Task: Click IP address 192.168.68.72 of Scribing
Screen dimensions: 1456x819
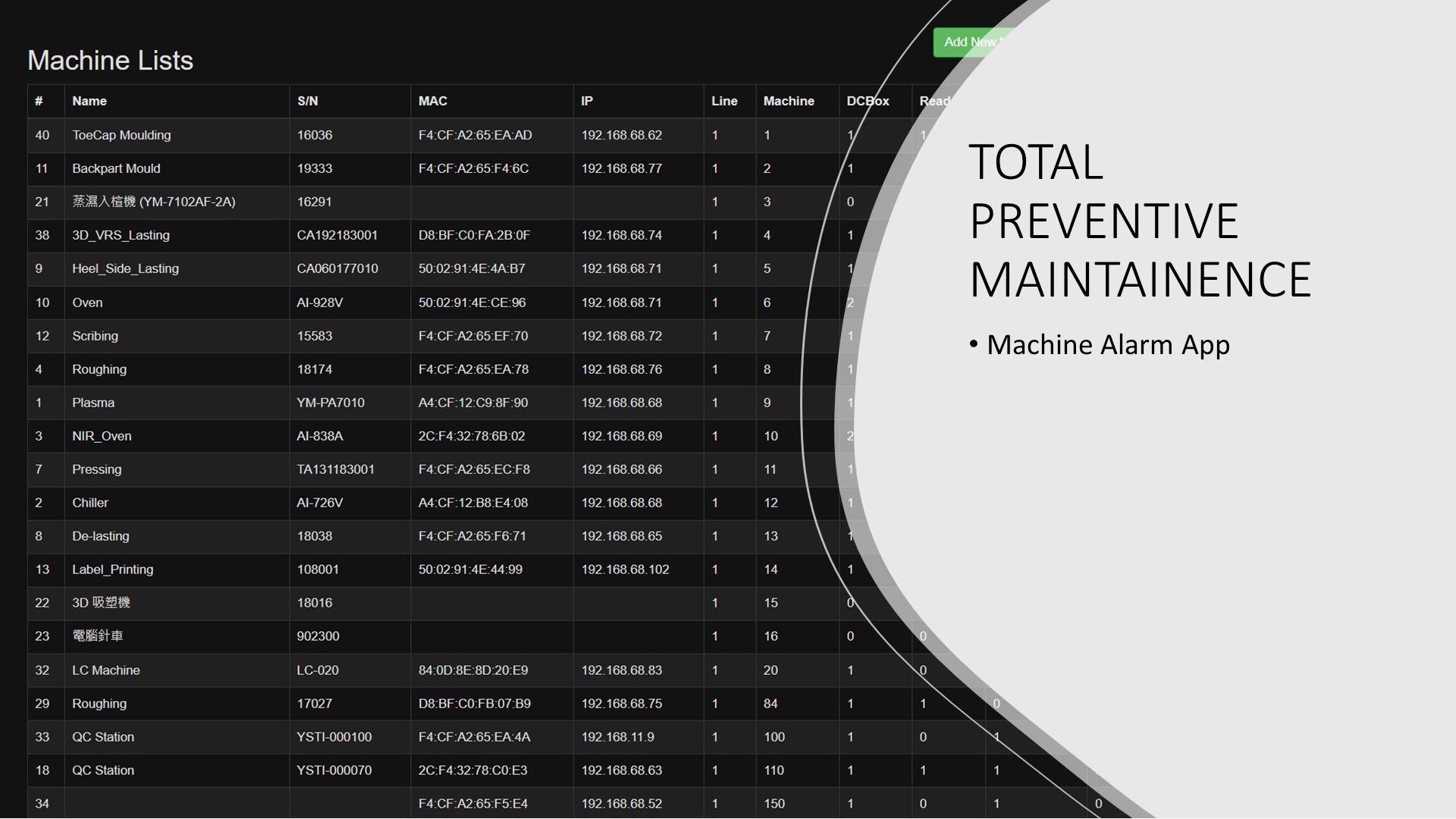Action: [x=621, y=336]
